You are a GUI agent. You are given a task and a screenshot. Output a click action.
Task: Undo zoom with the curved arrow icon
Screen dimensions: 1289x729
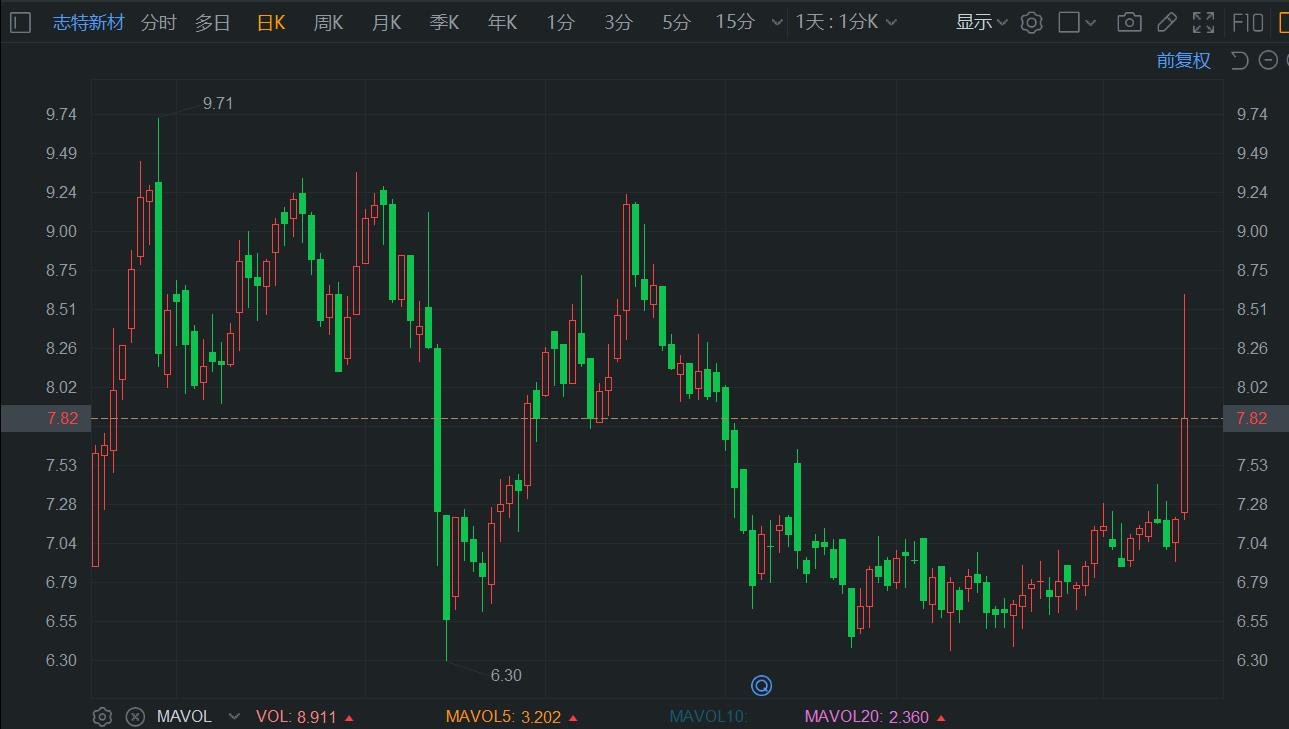coord(1239,61)
